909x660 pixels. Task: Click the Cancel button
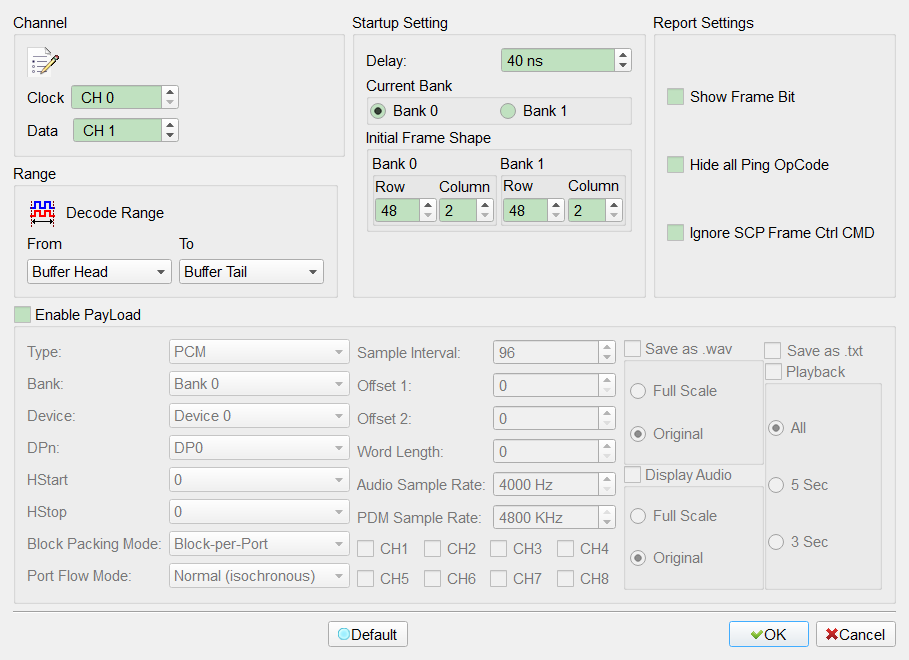click(856, 634)
